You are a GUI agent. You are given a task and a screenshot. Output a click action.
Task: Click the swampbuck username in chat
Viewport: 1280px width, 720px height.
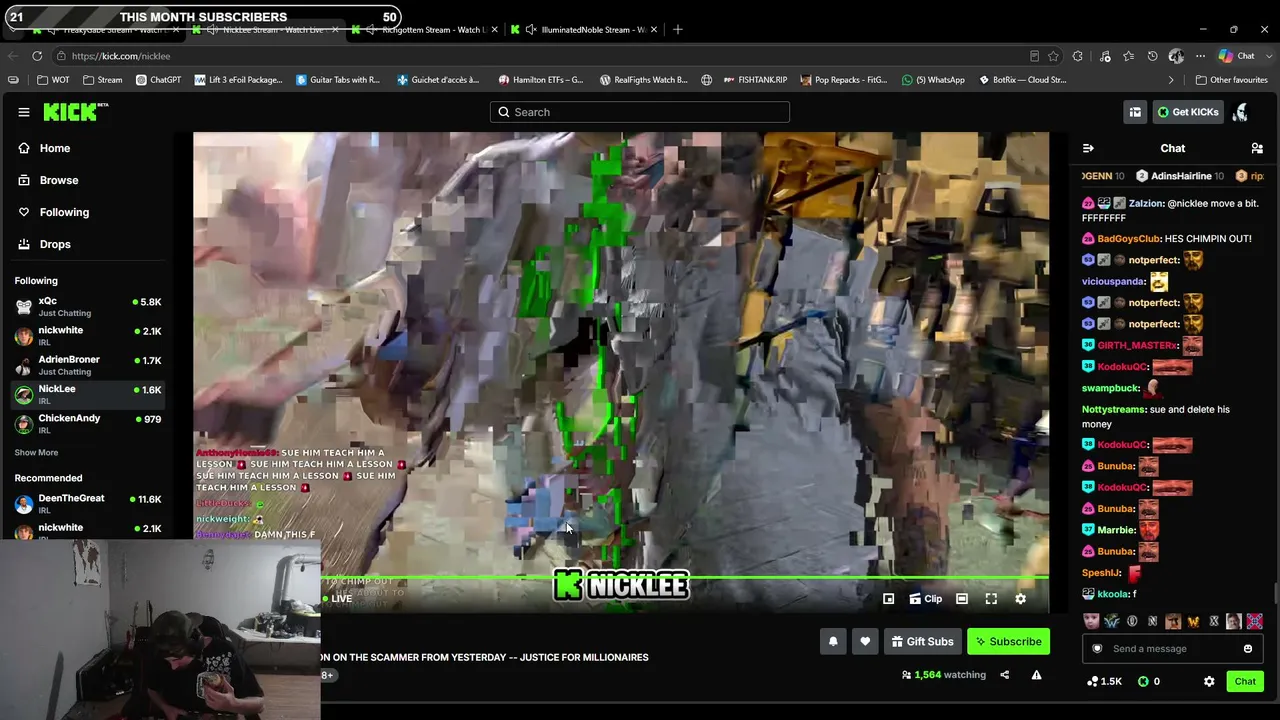point(1110,388)
